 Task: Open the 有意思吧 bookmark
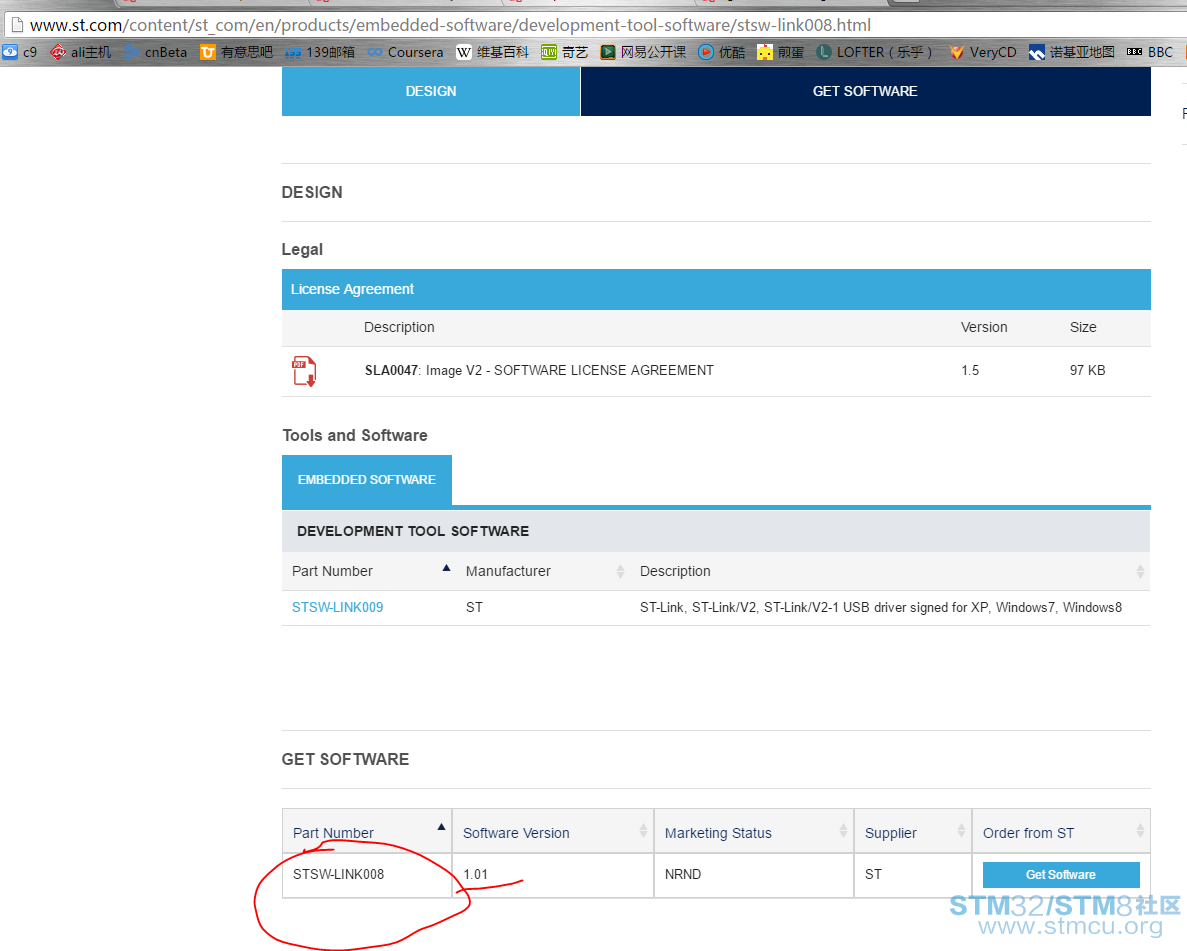pos(236,52)
